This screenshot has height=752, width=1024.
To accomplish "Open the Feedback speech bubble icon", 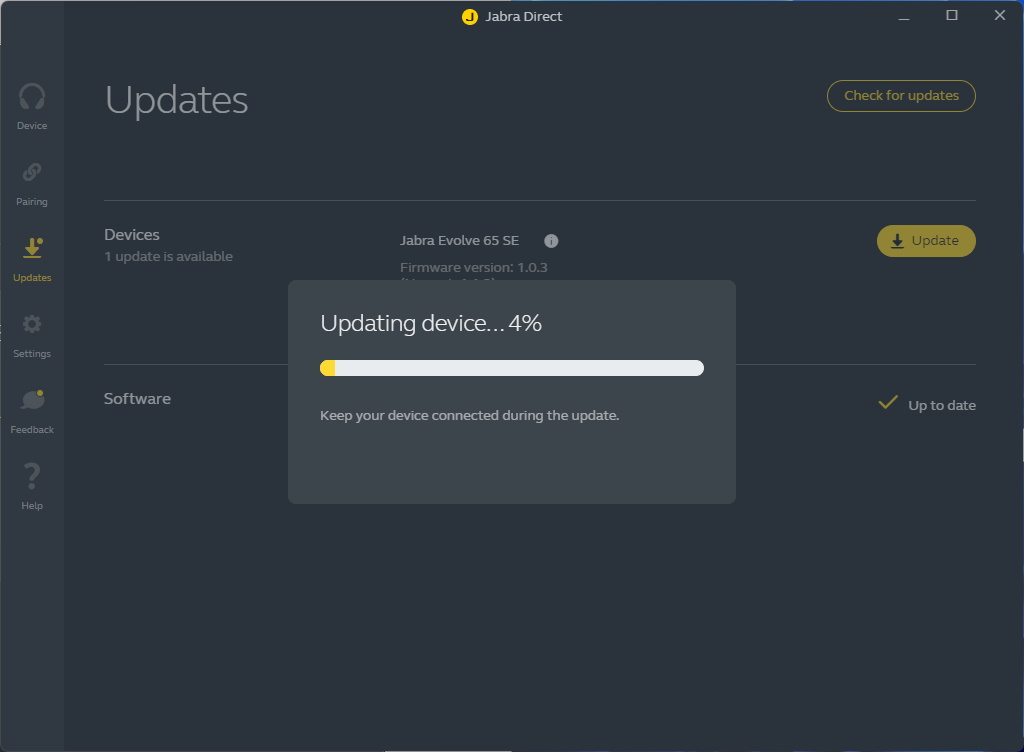I will tap(32, 400).
